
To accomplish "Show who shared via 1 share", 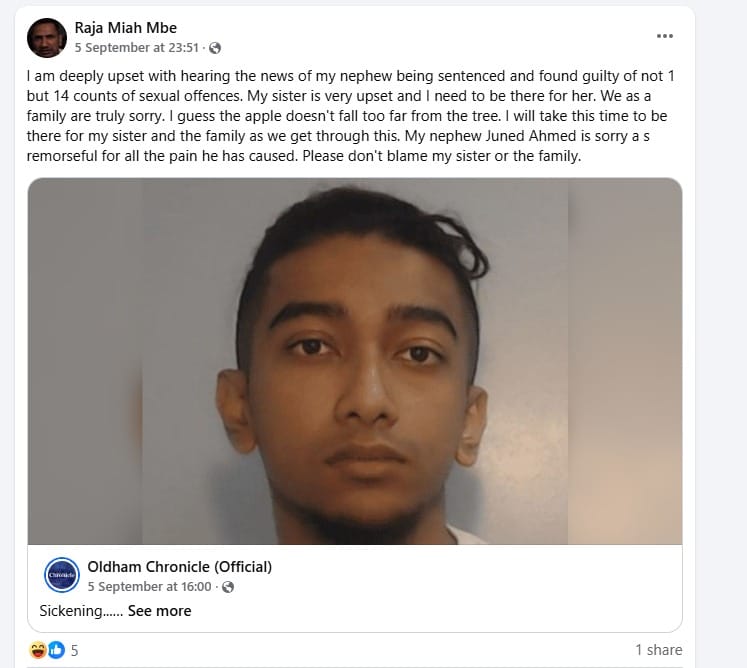I will 659,650.
